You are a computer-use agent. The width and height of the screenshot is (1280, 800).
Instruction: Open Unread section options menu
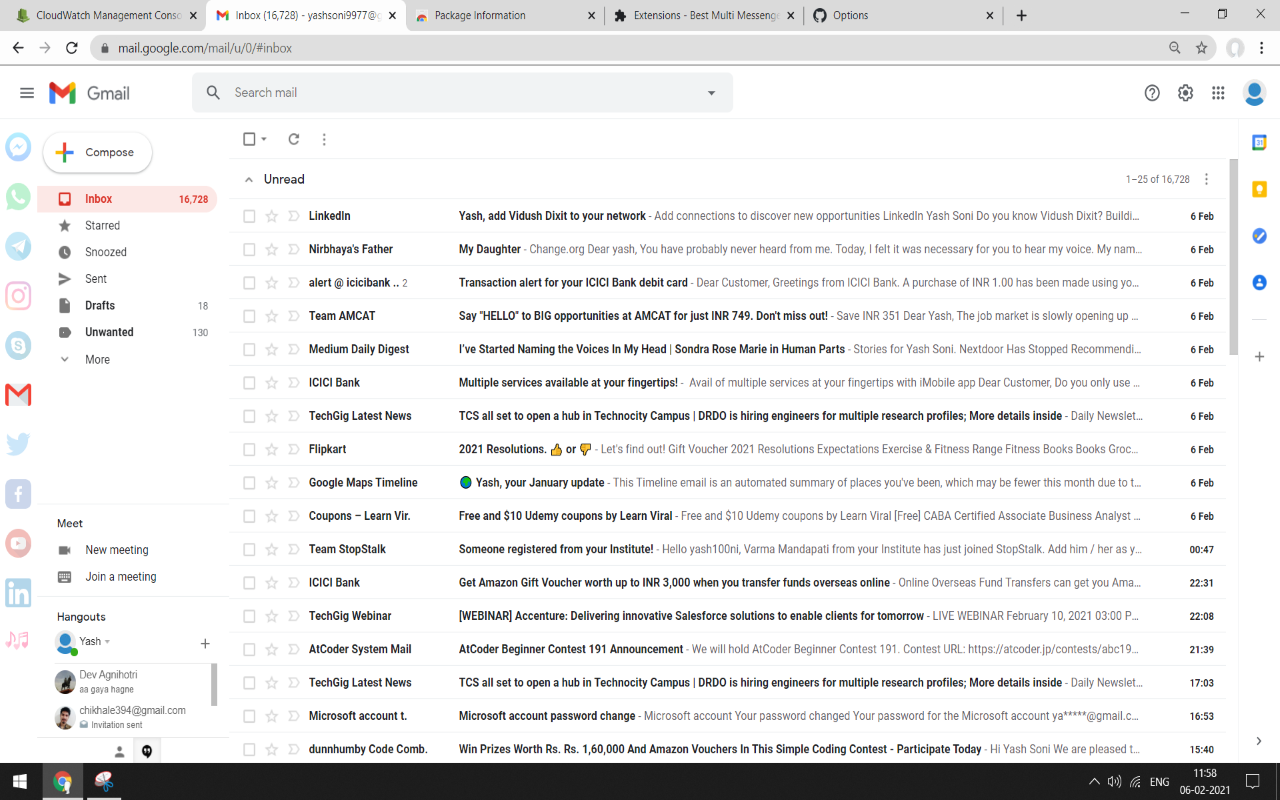point(1206,179)
